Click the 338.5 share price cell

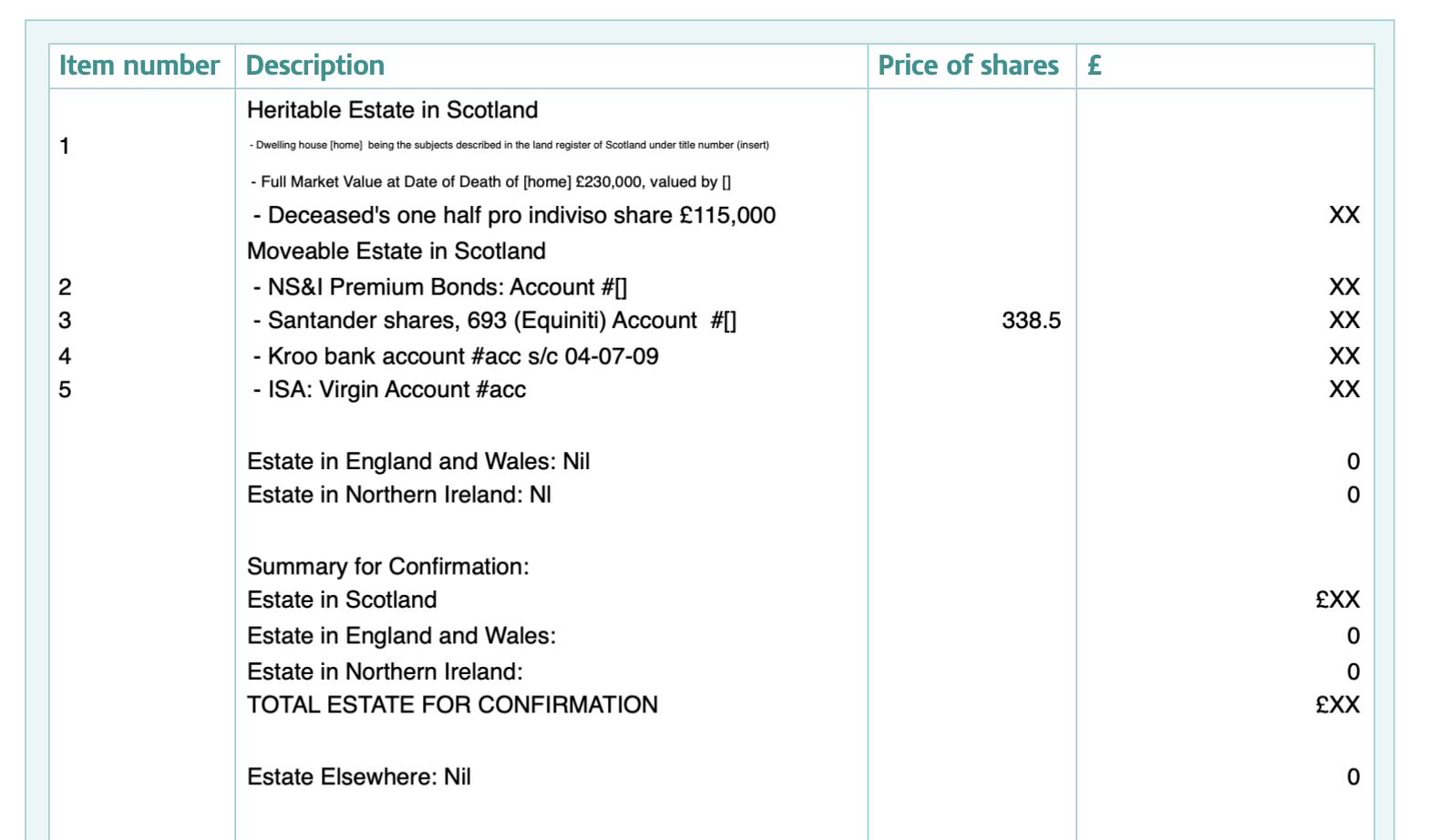(x=1031, y=321)
